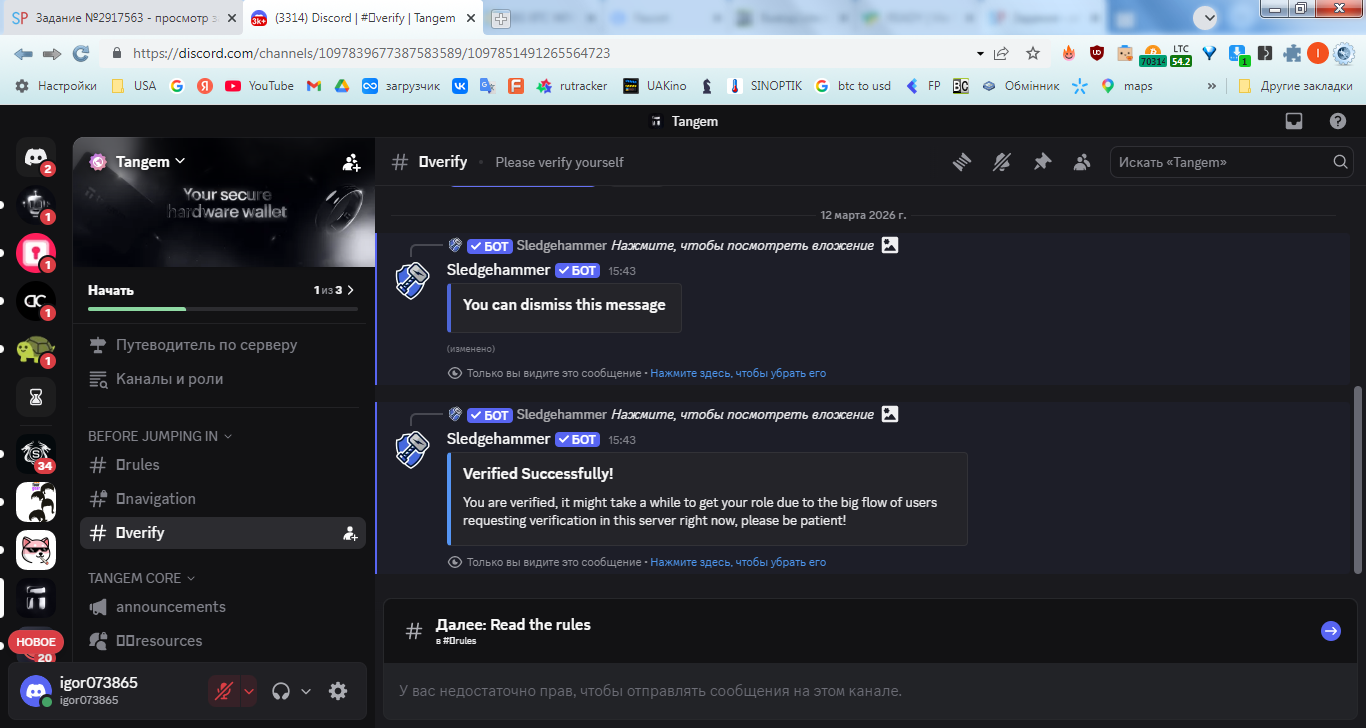Open Путеводитель по серверу
1366x728 pixels.
click(x=223, y=345)
